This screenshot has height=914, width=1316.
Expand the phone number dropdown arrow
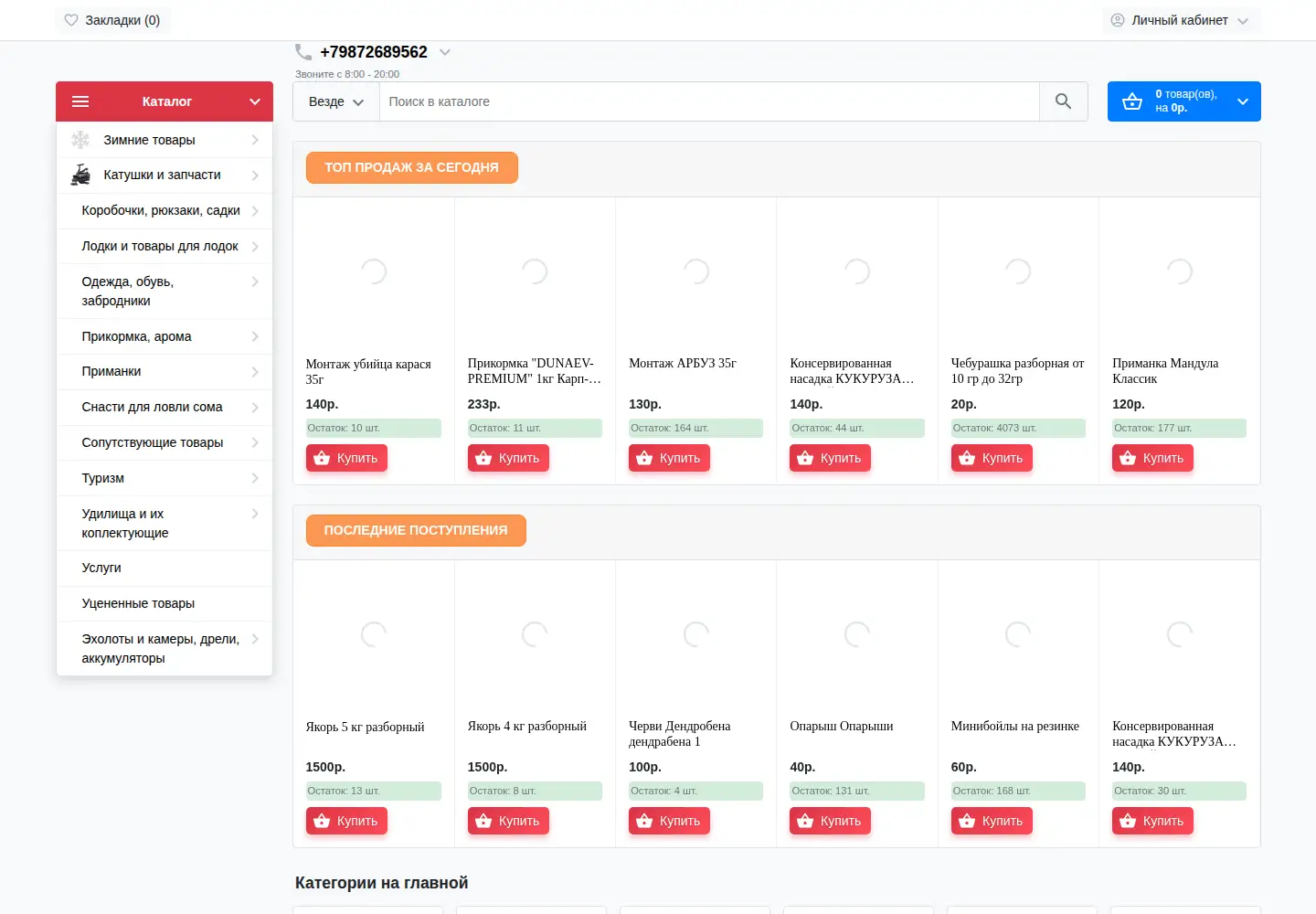click(445, 52)
